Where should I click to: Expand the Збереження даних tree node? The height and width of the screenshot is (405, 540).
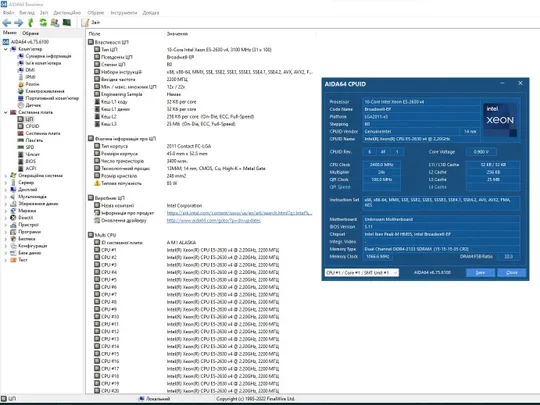point(6,204)
